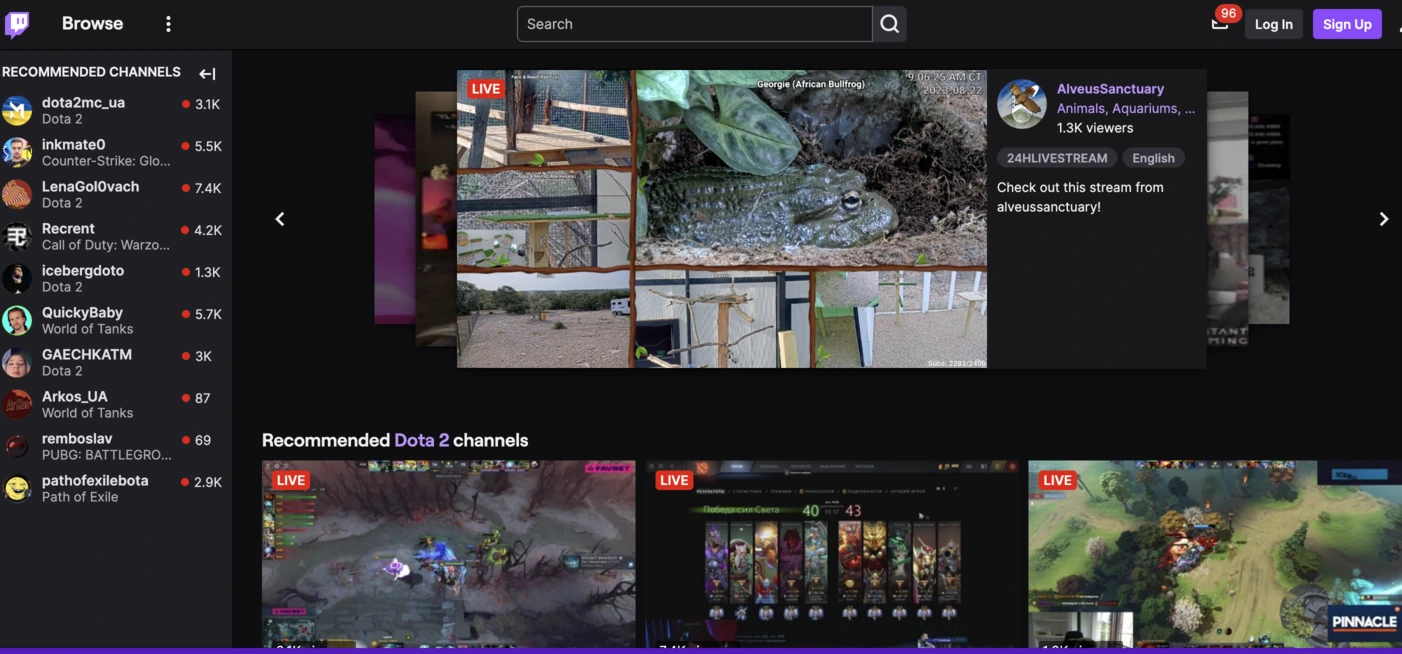Viewport: 1402px width, 654px height.
Task: Select pathofexilebota channel name
Action: coord(95,481)
